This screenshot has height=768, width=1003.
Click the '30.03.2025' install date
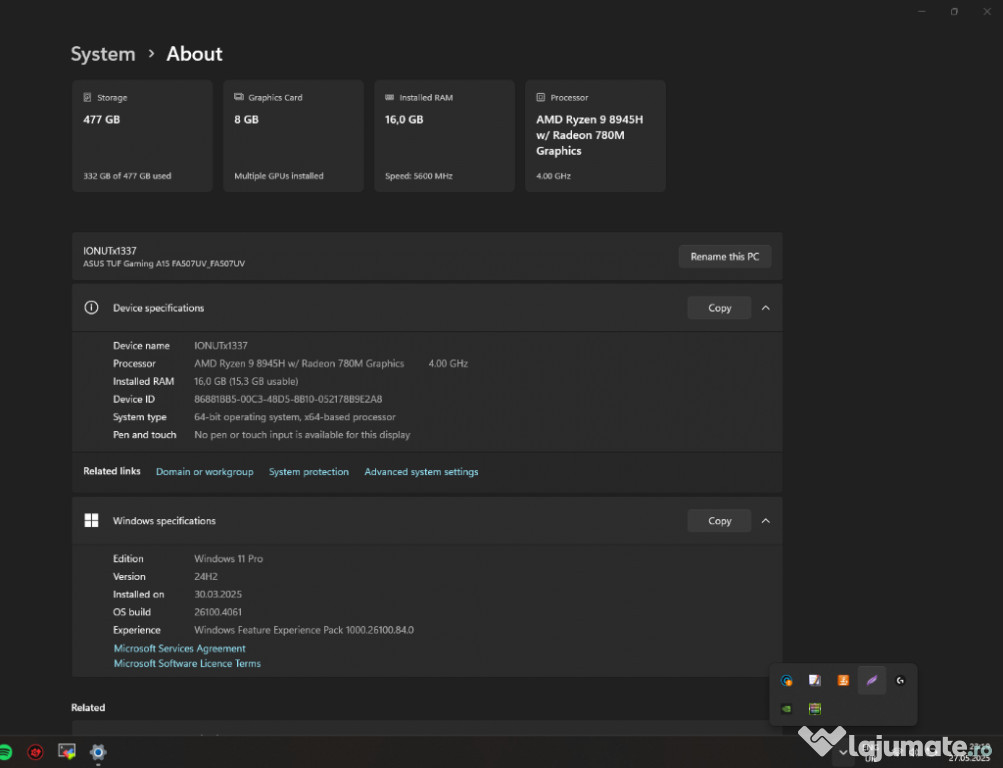218,594
